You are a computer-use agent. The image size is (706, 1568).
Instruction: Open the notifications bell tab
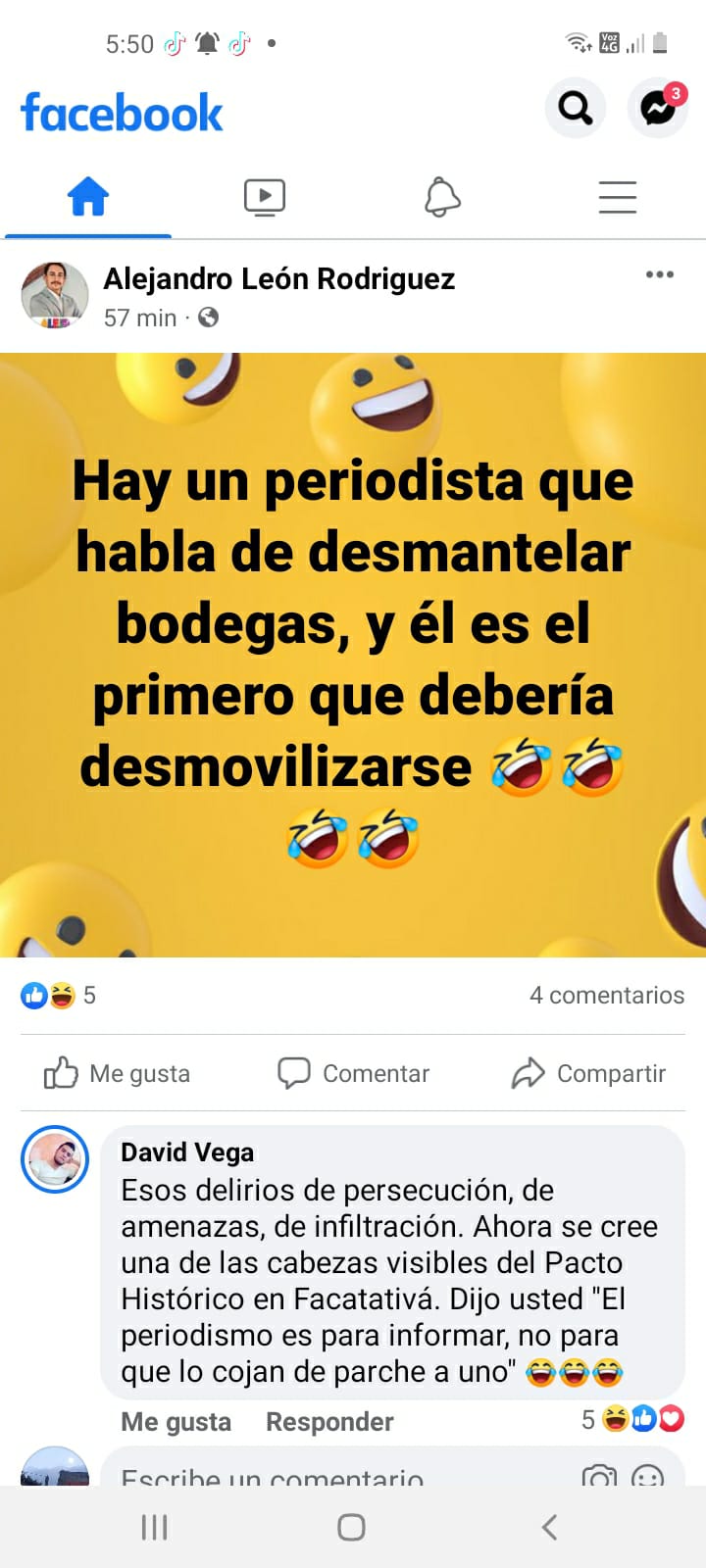442,197
